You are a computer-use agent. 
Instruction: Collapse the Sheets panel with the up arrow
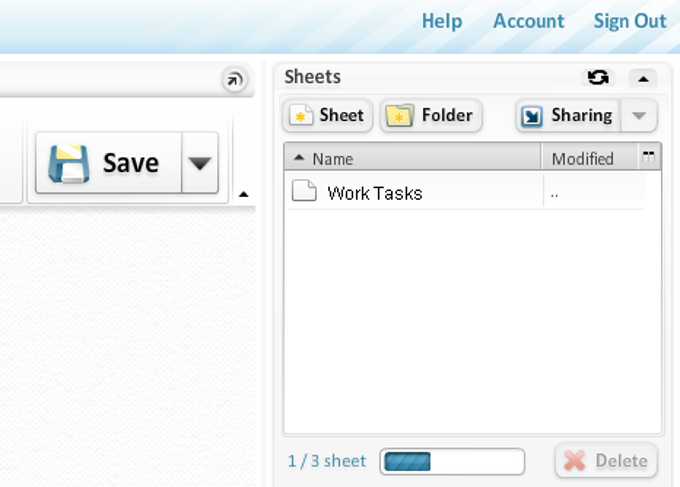(x=643, y=78)
